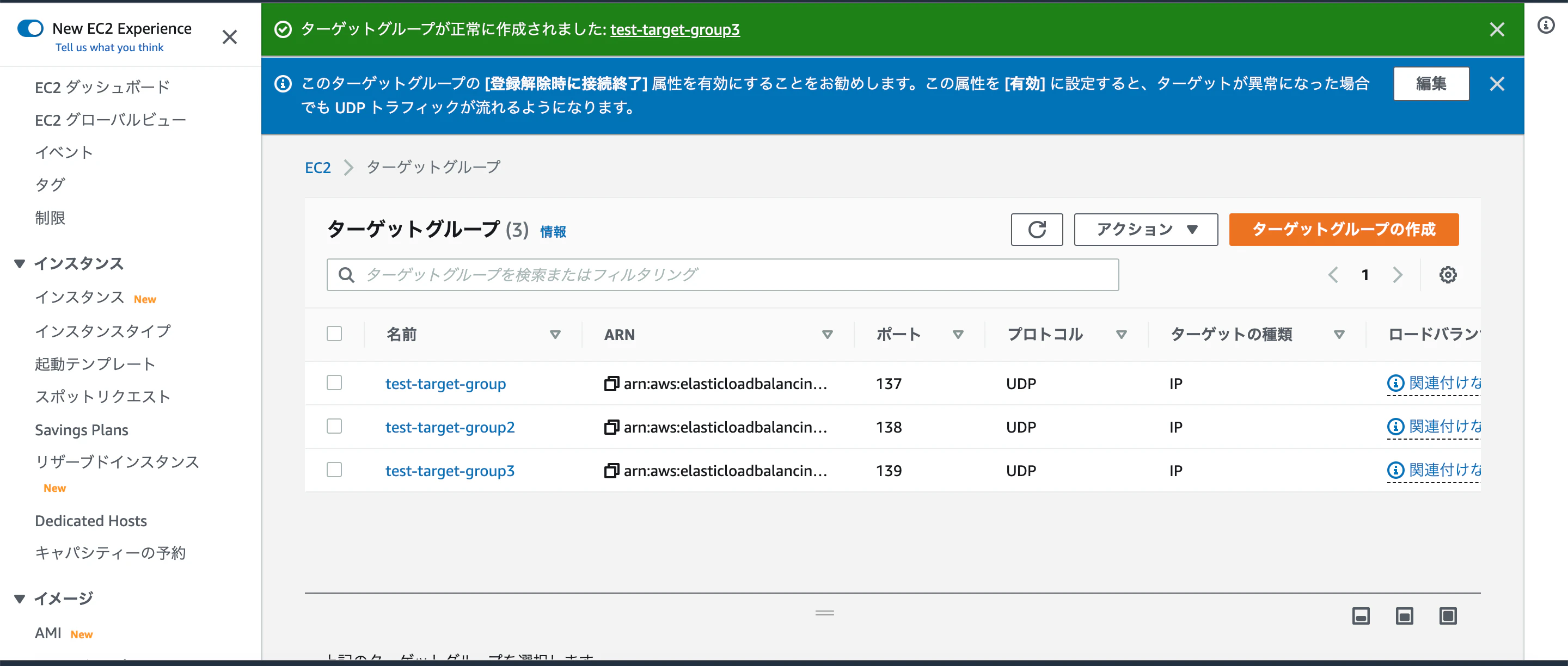The width and height of the screenshot is (1568, 666).
Task: Sort by ポート column arrow
Action: [x=958, y=335]
